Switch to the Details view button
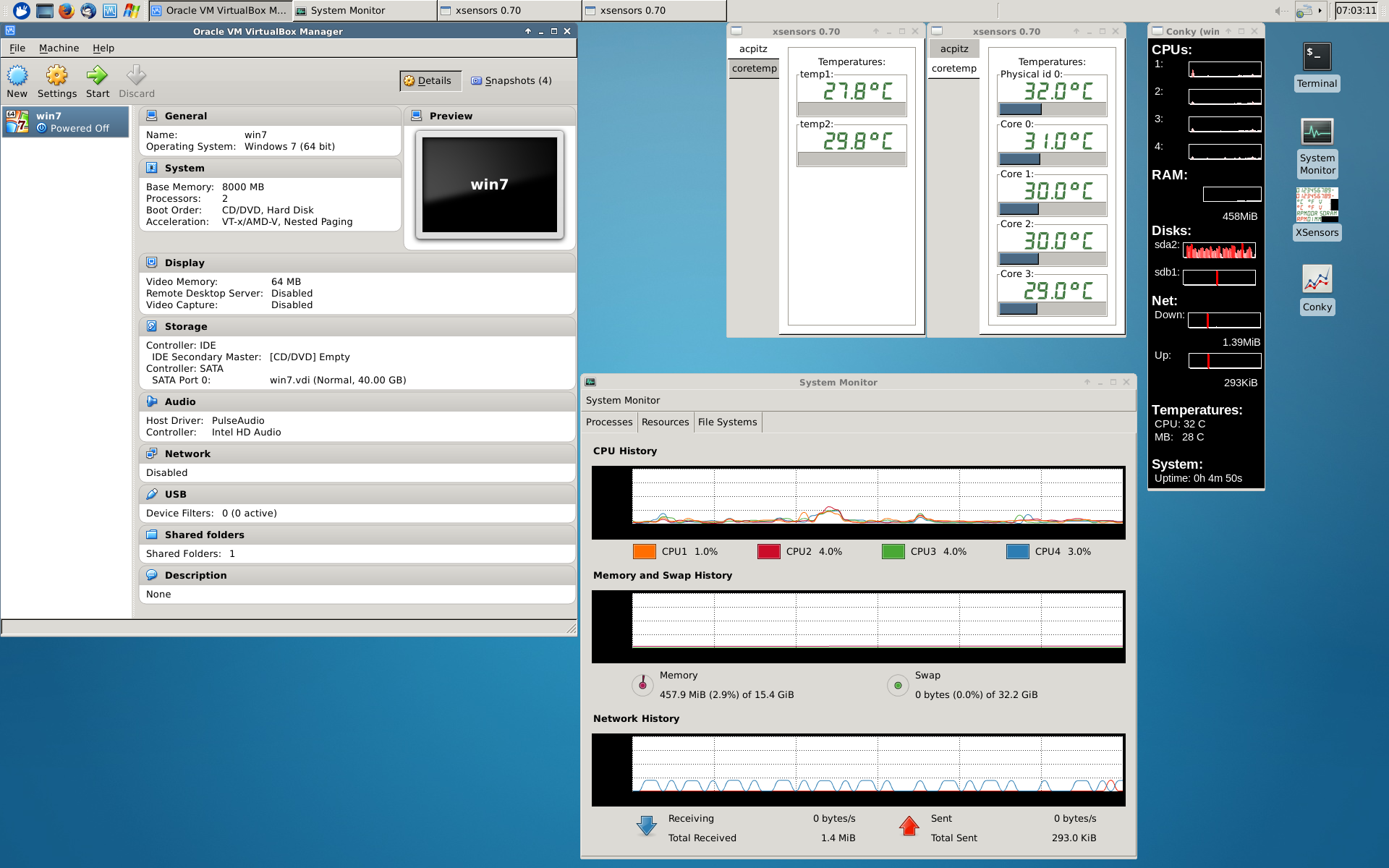Viewport: 1389px width, 868px height. [x=430, y=81]
